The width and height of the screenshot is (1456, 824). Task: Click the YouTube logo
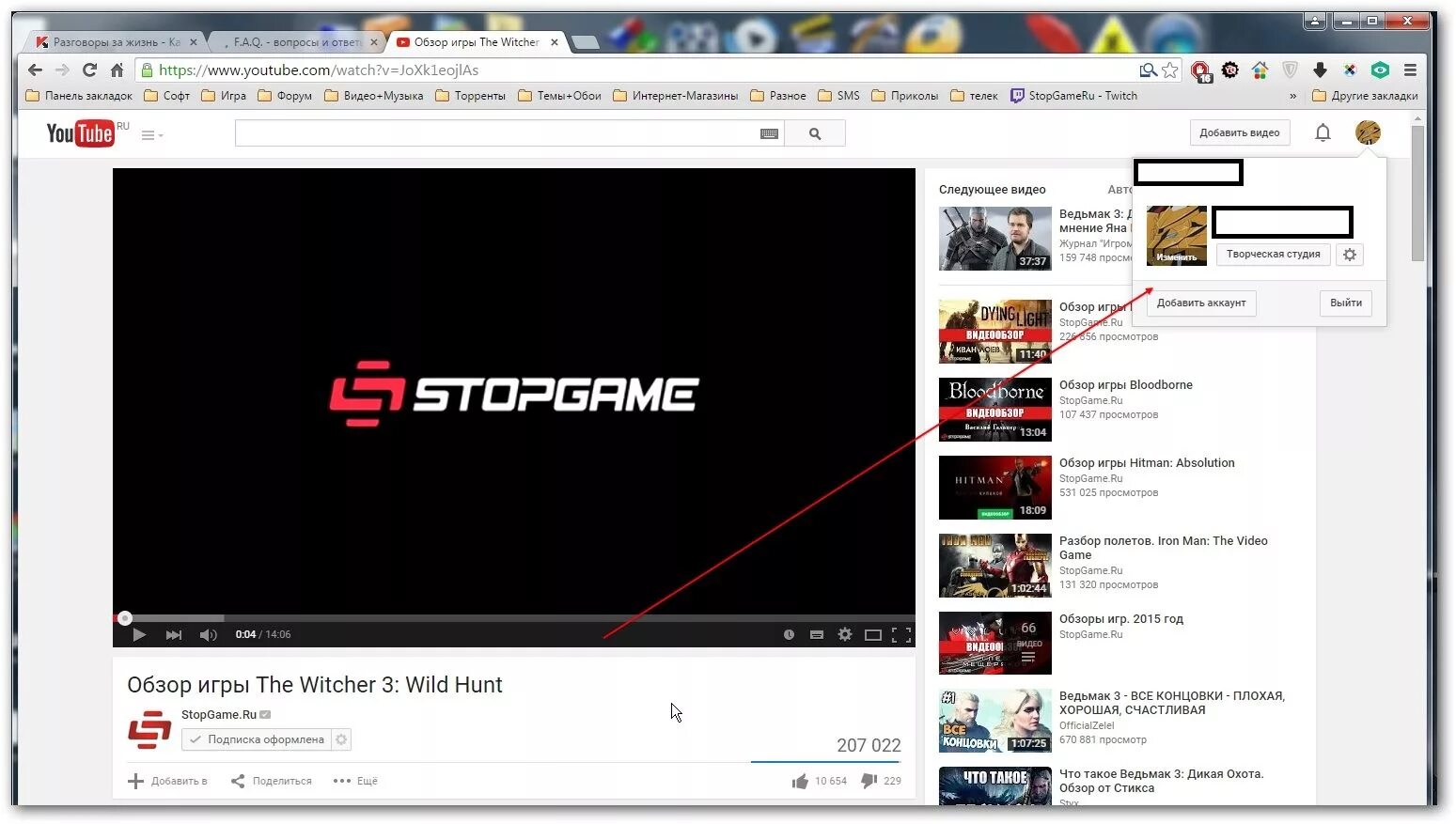tap(81, 133)
